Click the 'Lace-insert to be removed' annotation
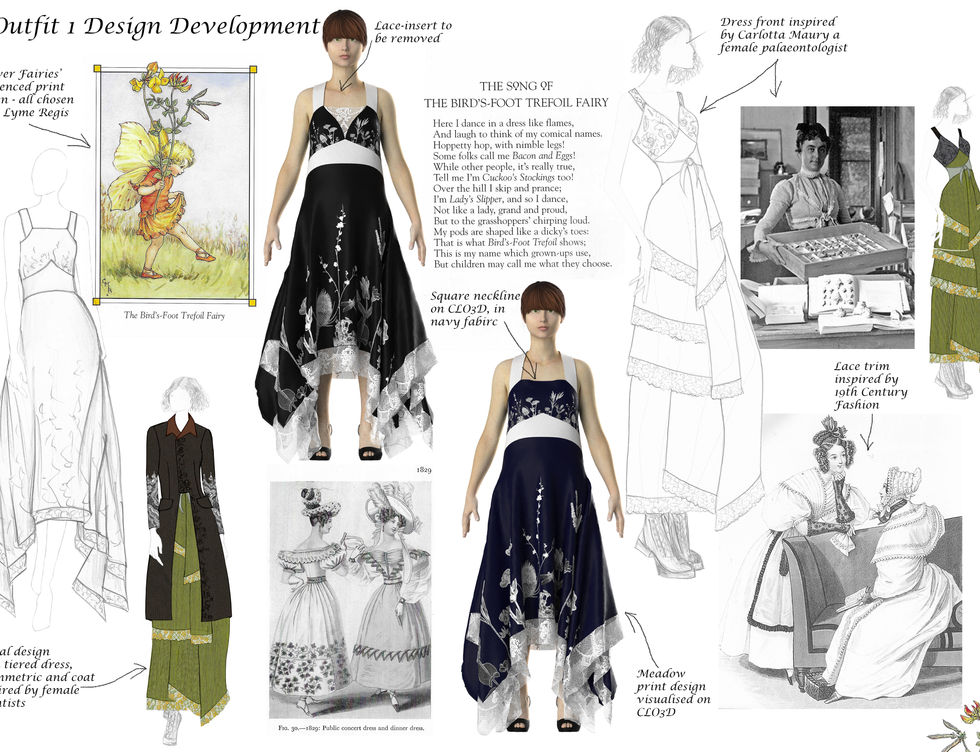980x752 pixels. click(411, 31)
